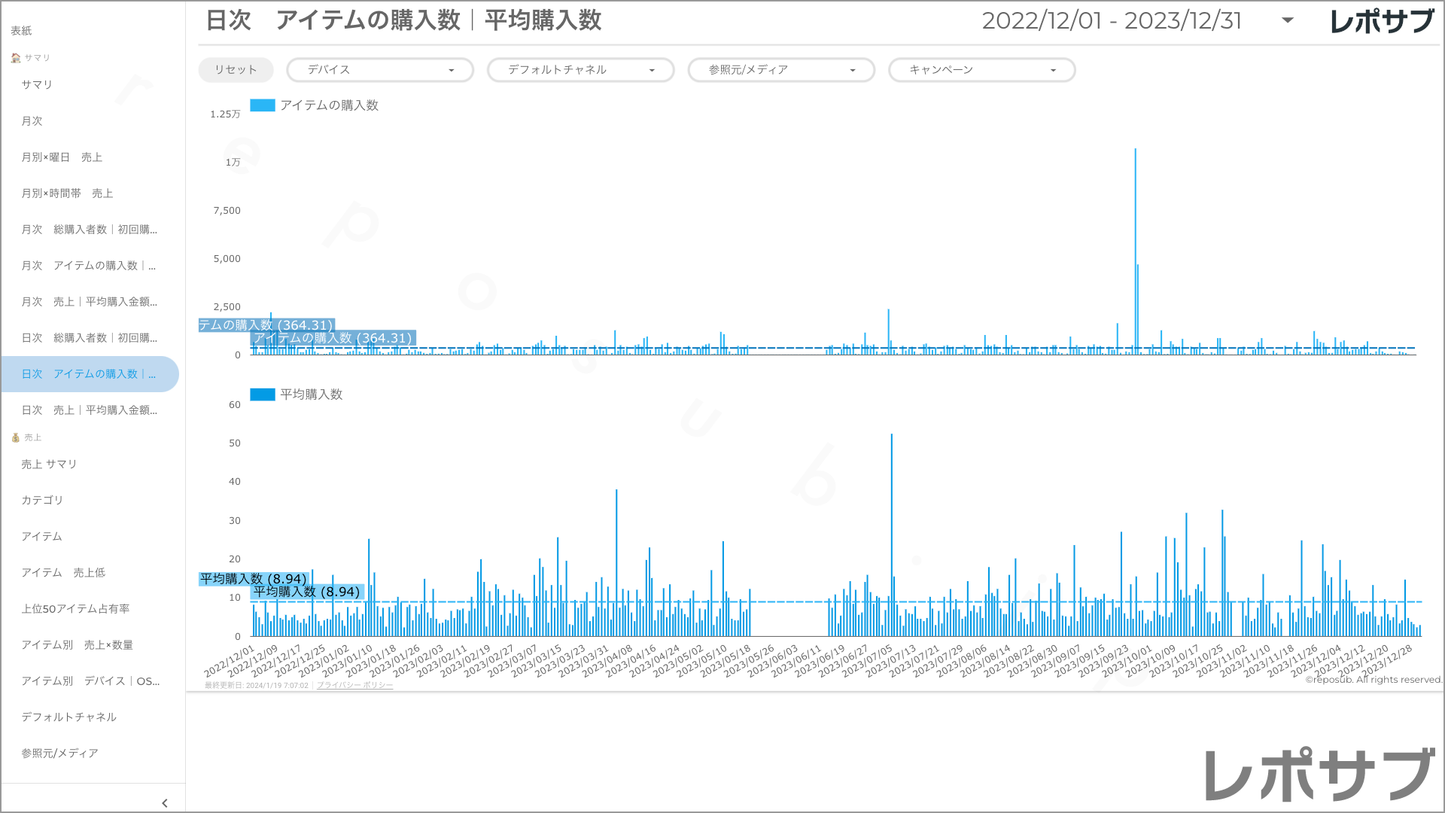
Task: Click the レポサブ logo in the header
Action: [x=1381, y=21]
